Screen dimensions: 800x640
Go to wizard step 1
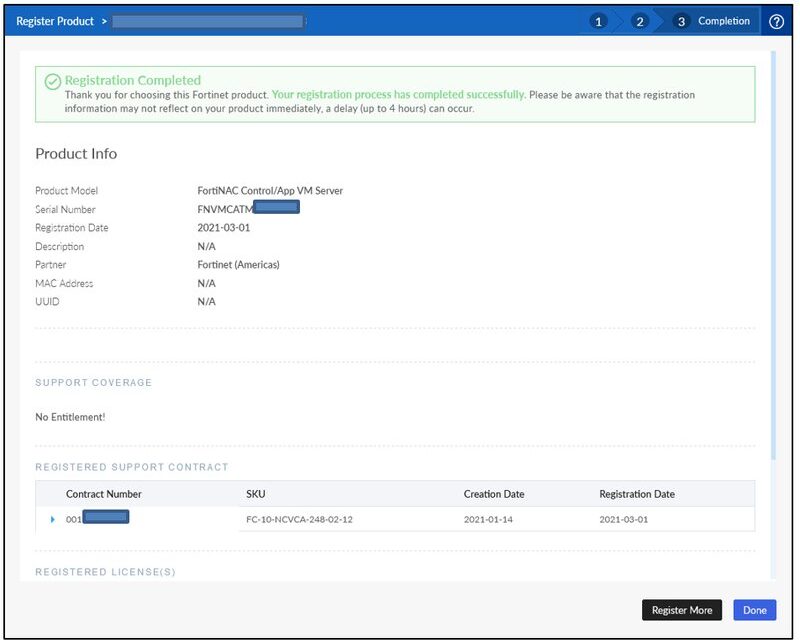598,21
